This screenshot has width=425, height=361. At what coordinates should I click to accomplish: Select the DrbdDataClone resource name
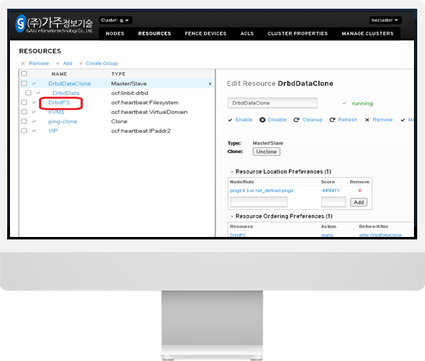click(69, 84)
